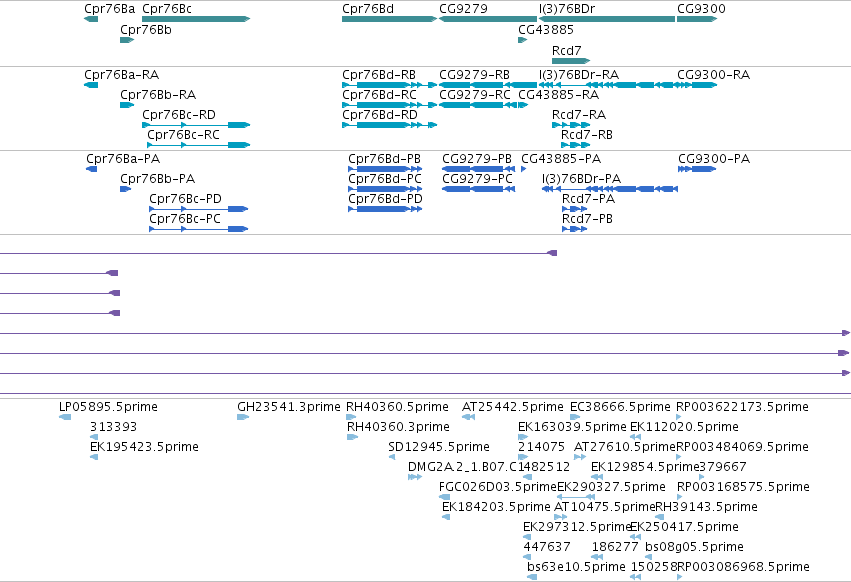851x582 pixels.
Task: Click the CG9300-RA transcript
Action: pyautogui.click(x=697, y=85)
